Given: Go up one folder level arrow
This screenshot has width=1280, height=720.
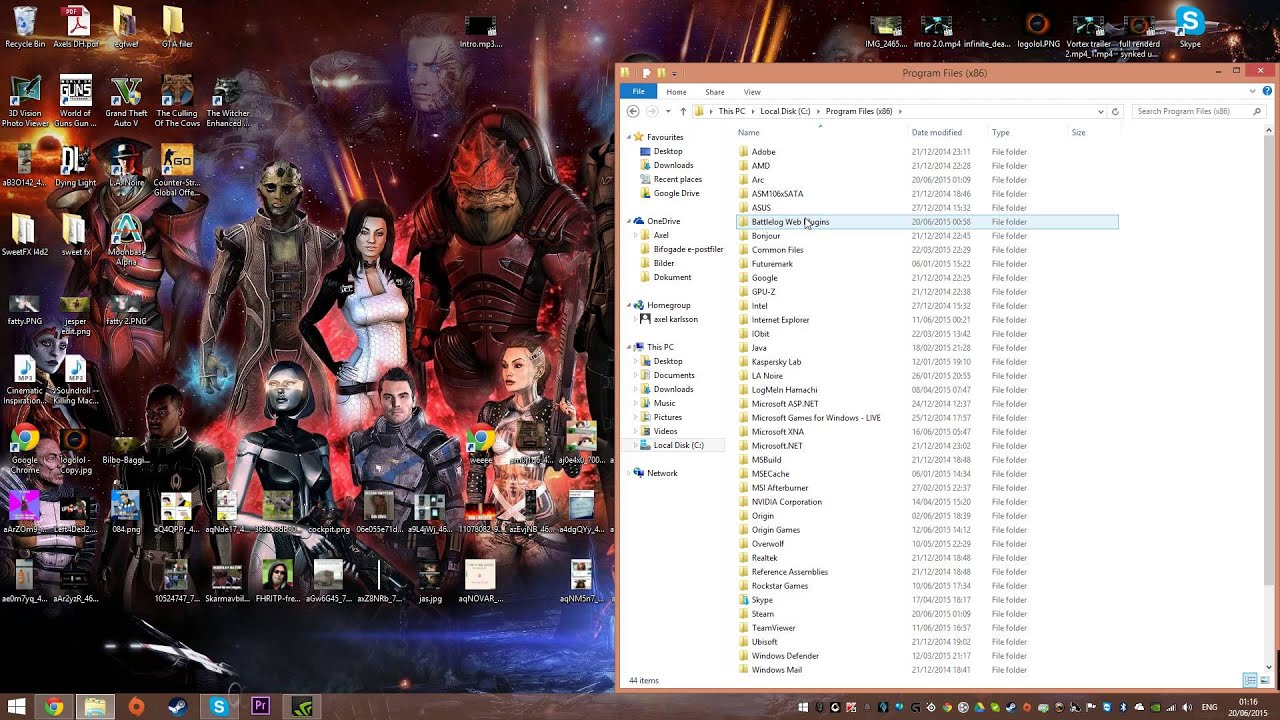Looking at the screenshot, I should pos(683,111).
